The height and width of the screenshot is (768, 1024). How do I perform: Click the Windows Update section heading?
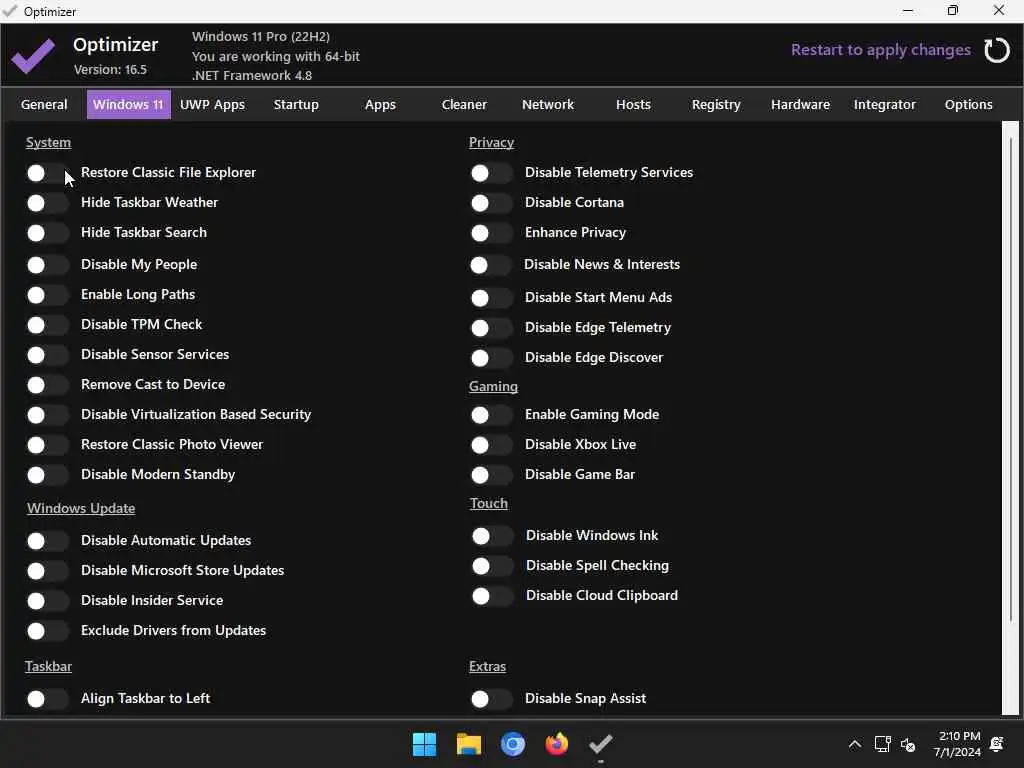coord(81,508)
